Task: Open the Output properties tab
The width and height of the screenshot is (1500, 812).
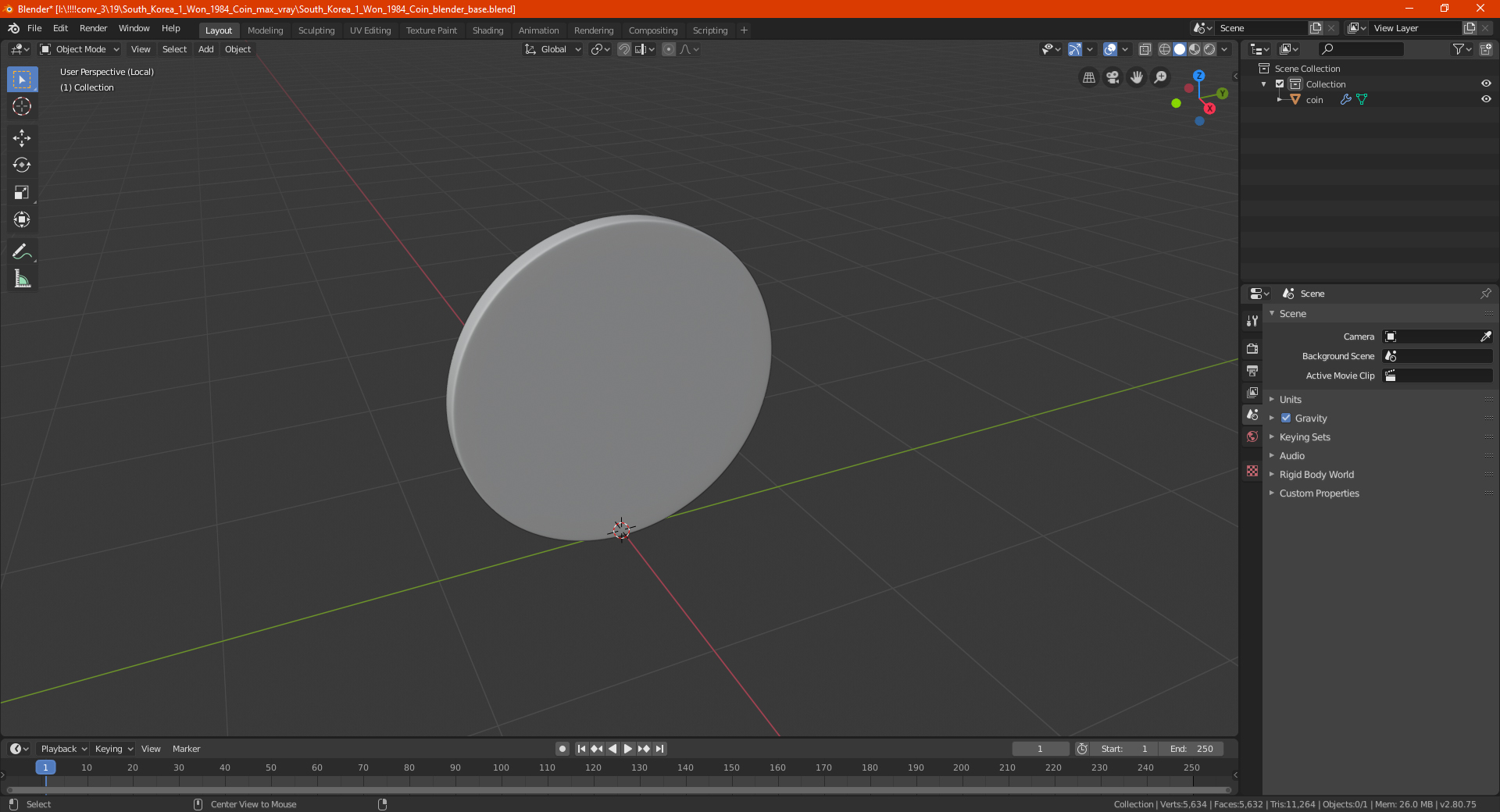Action: tap(1252, 370)
